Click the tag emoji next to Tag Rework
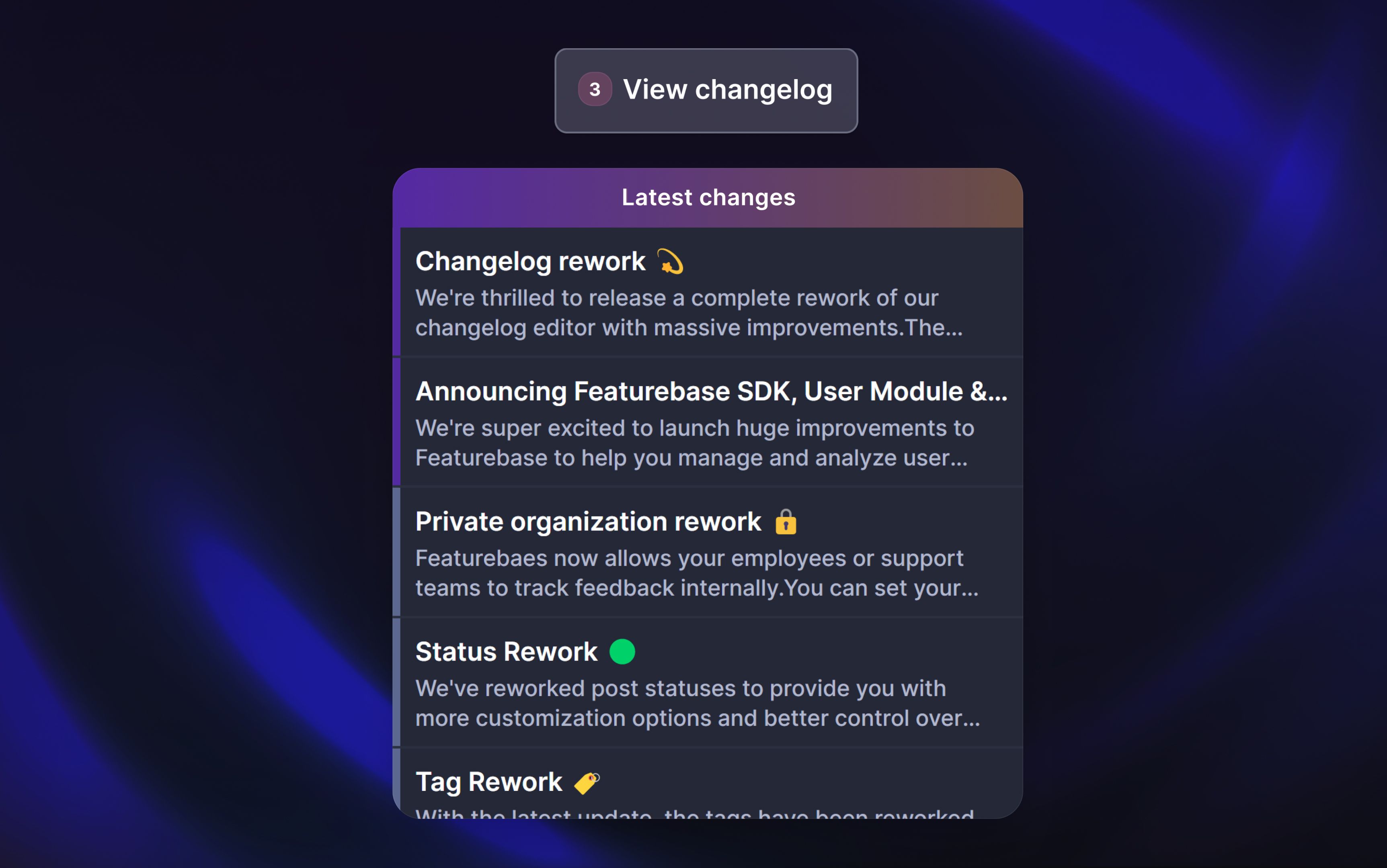 pyautogui.click(x=587, y=782)
